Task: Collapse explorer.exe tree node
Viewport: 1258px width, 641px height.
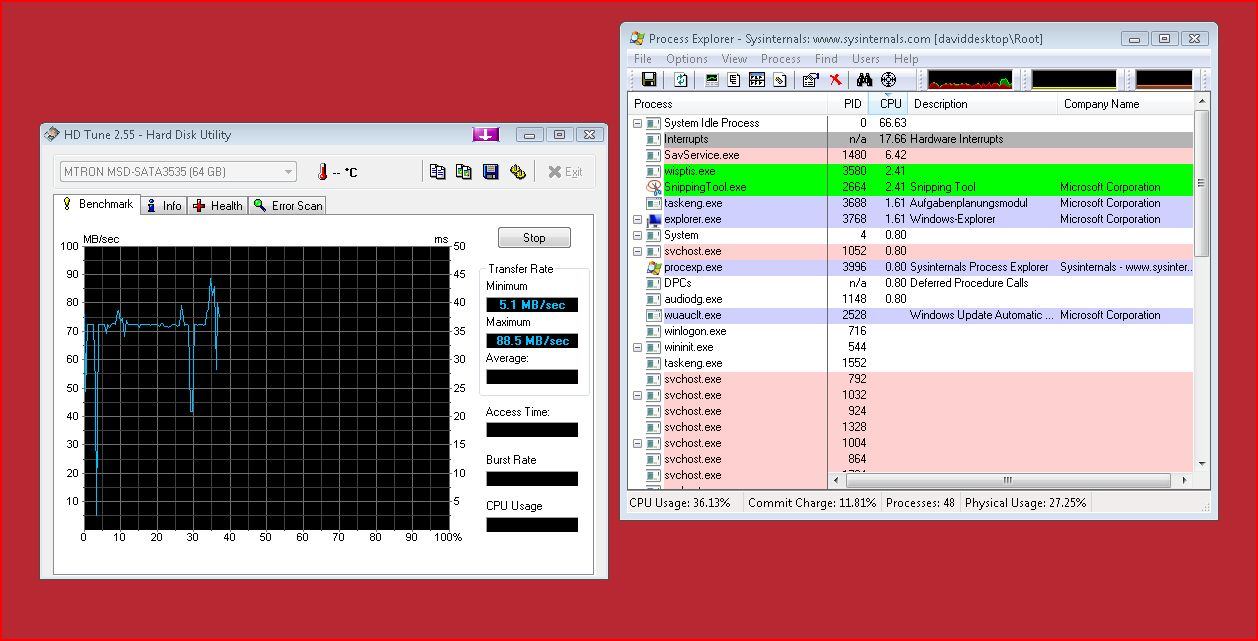Action: coord(638,219)
